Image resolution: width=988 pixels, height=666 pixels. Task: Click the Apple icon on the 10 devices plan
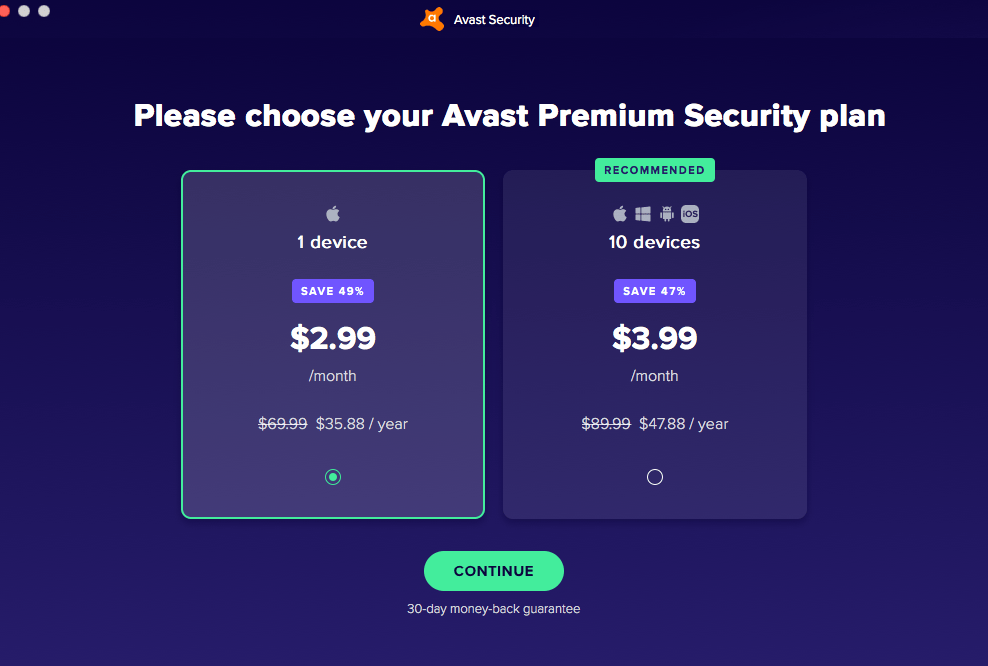point(618,212)
